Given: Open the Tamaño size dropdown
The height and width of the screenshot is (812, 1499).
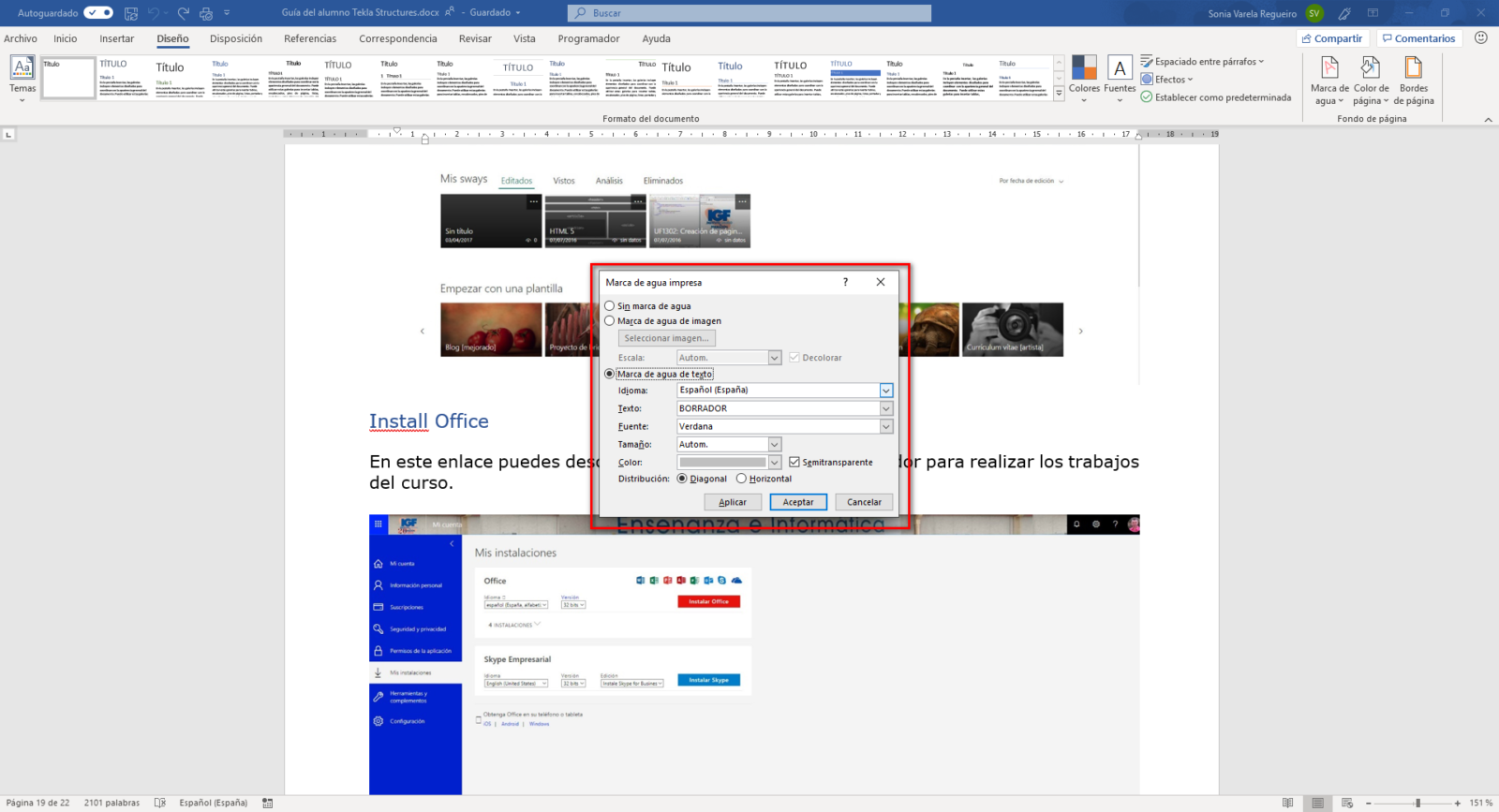Looking at the screenshot, I should pos(774,445).
